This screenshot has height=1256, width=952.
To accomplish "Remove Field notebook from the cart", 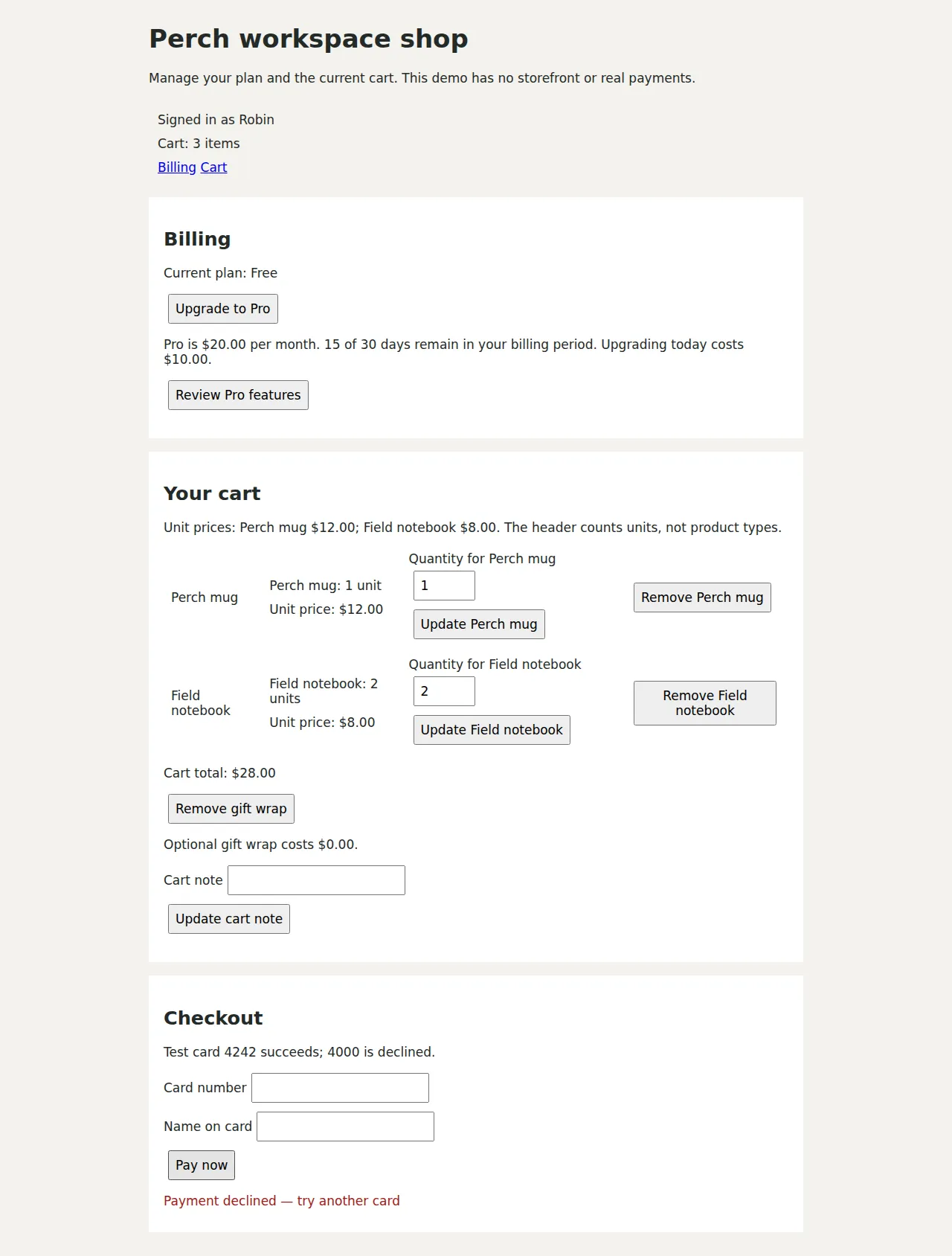I will coord(705,703).
